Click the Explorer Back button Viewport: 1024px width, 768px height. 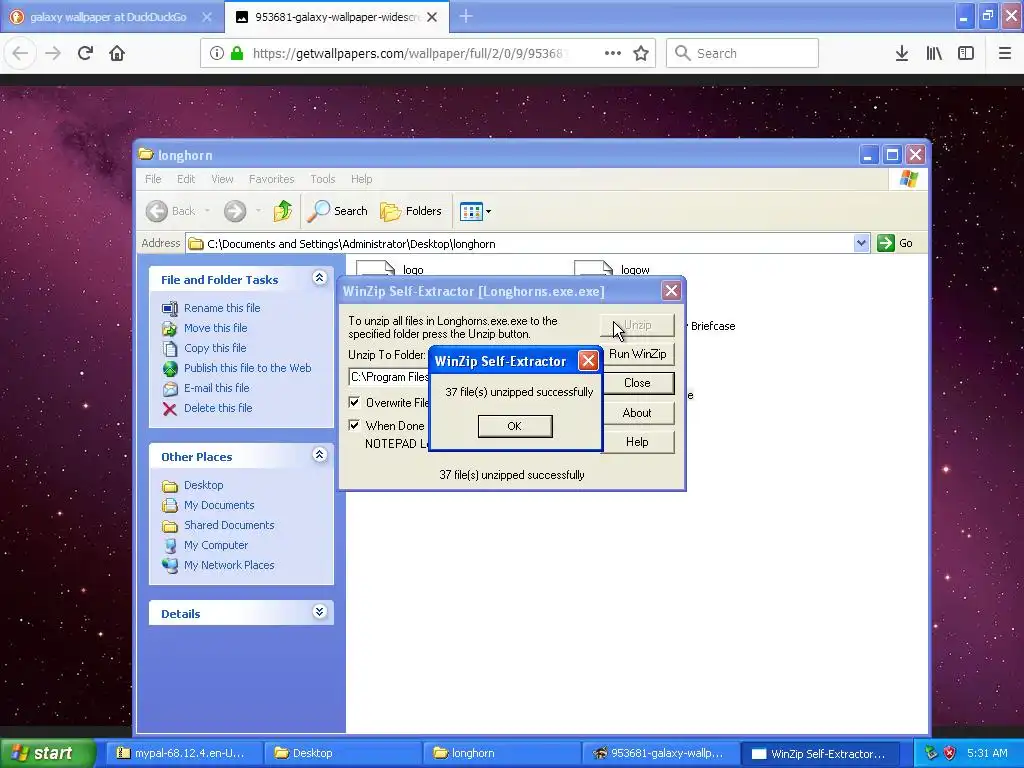click(170, 211)
